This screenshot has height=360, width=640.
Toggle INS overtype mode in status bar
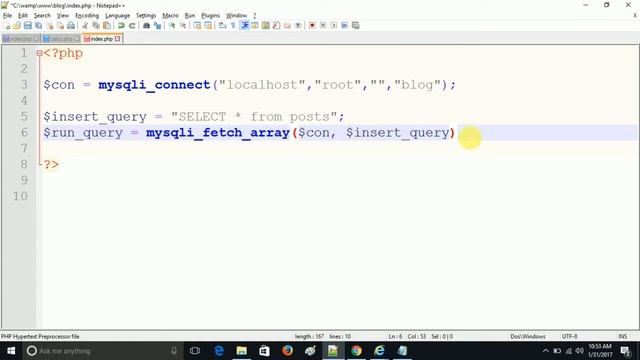622,337
